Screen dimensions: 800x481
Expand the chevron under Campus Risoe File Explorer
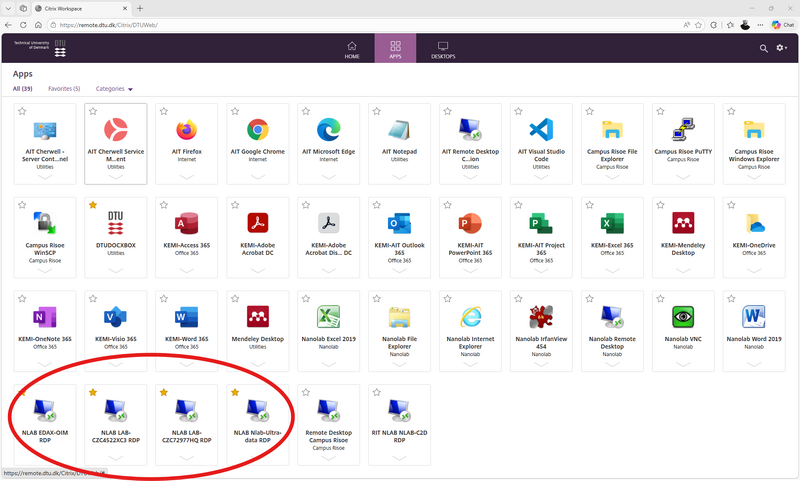pos(612,177)
